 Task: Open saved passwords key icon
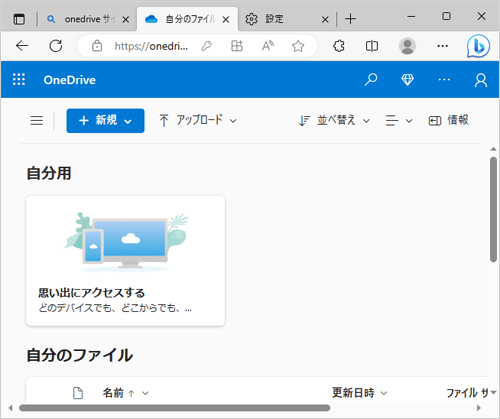[206, 46]
